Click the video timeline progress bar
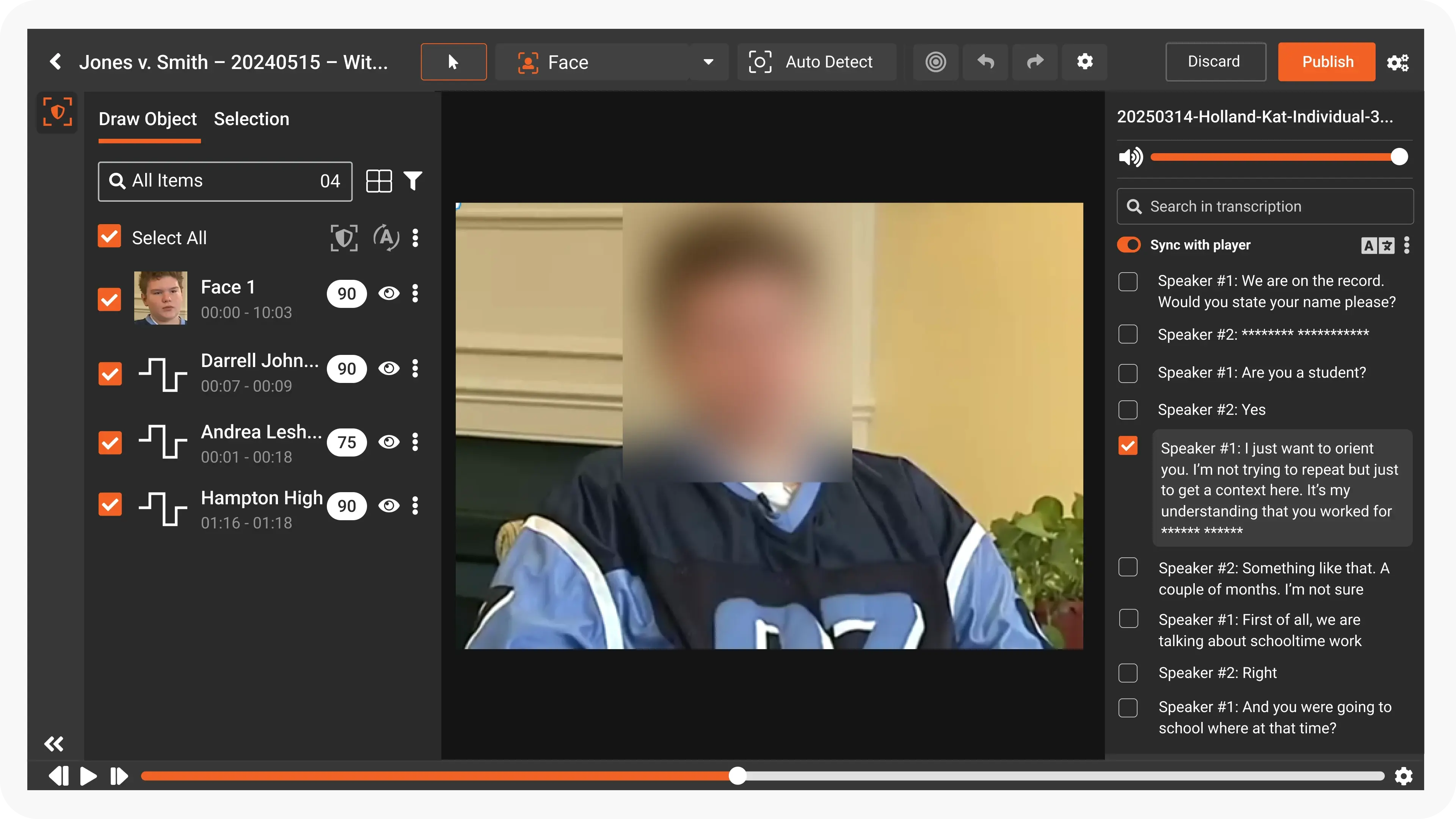 763,776
